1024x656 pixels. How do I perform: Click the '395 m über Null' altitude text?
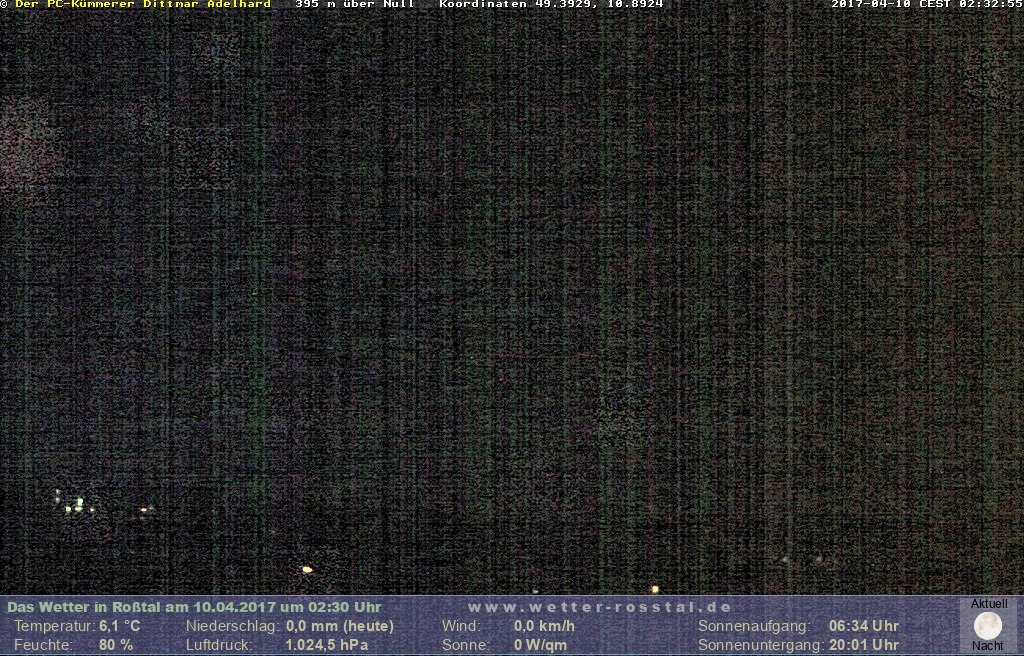[x=355, y=4]
